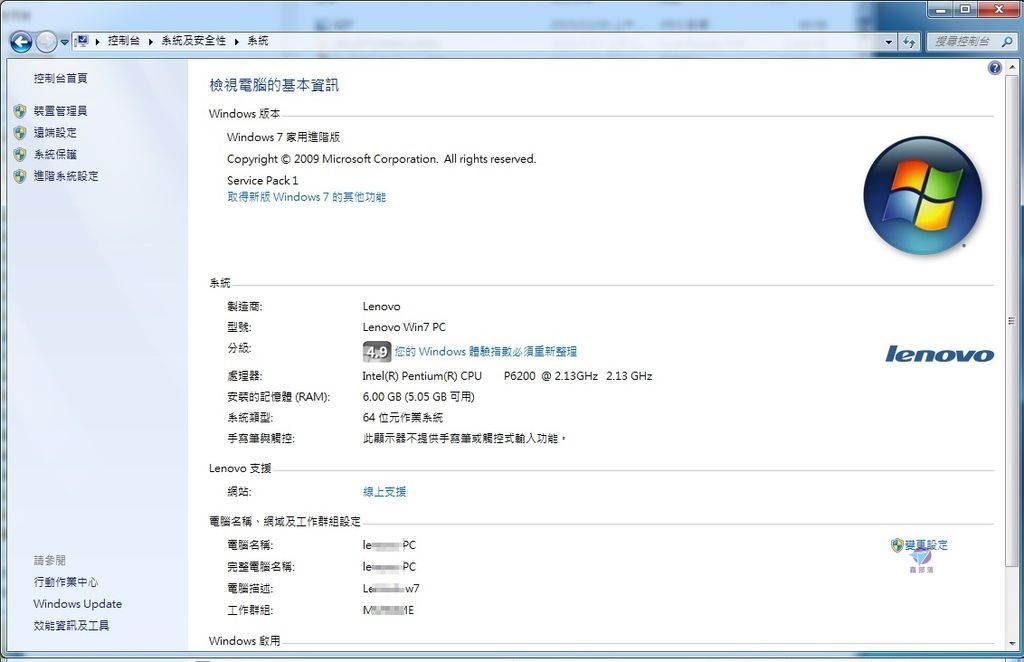Viewport: 1024px width, 662px height.
Task: Click the 6.00 GB (5.05 GB 可用) value
Action: pyautogui.click(x=419, y=397)
